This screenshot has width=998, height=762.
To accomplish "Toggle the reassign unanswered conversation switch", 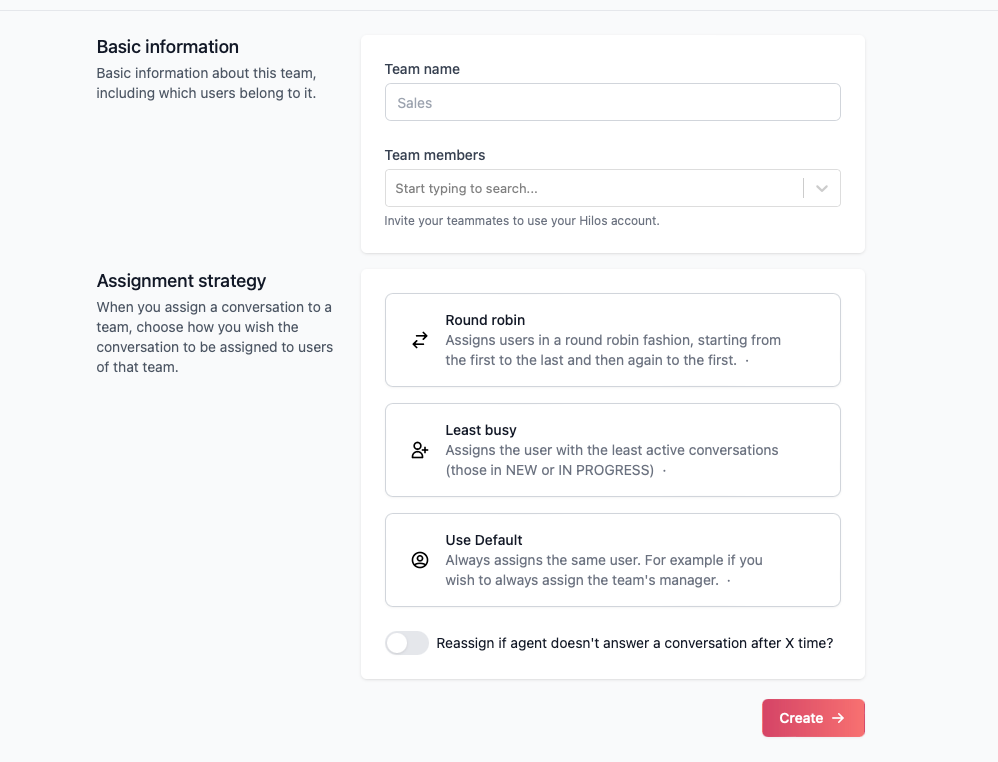I will pos(407,643).
